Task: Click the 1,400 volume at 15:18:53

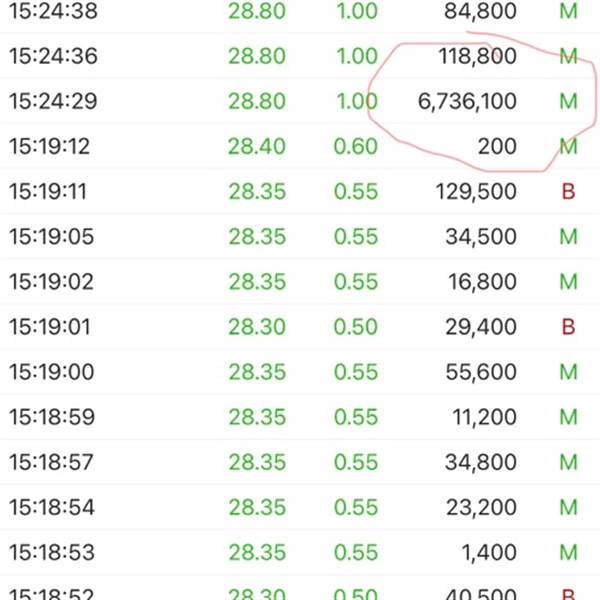Action: [x=489, y=553]
